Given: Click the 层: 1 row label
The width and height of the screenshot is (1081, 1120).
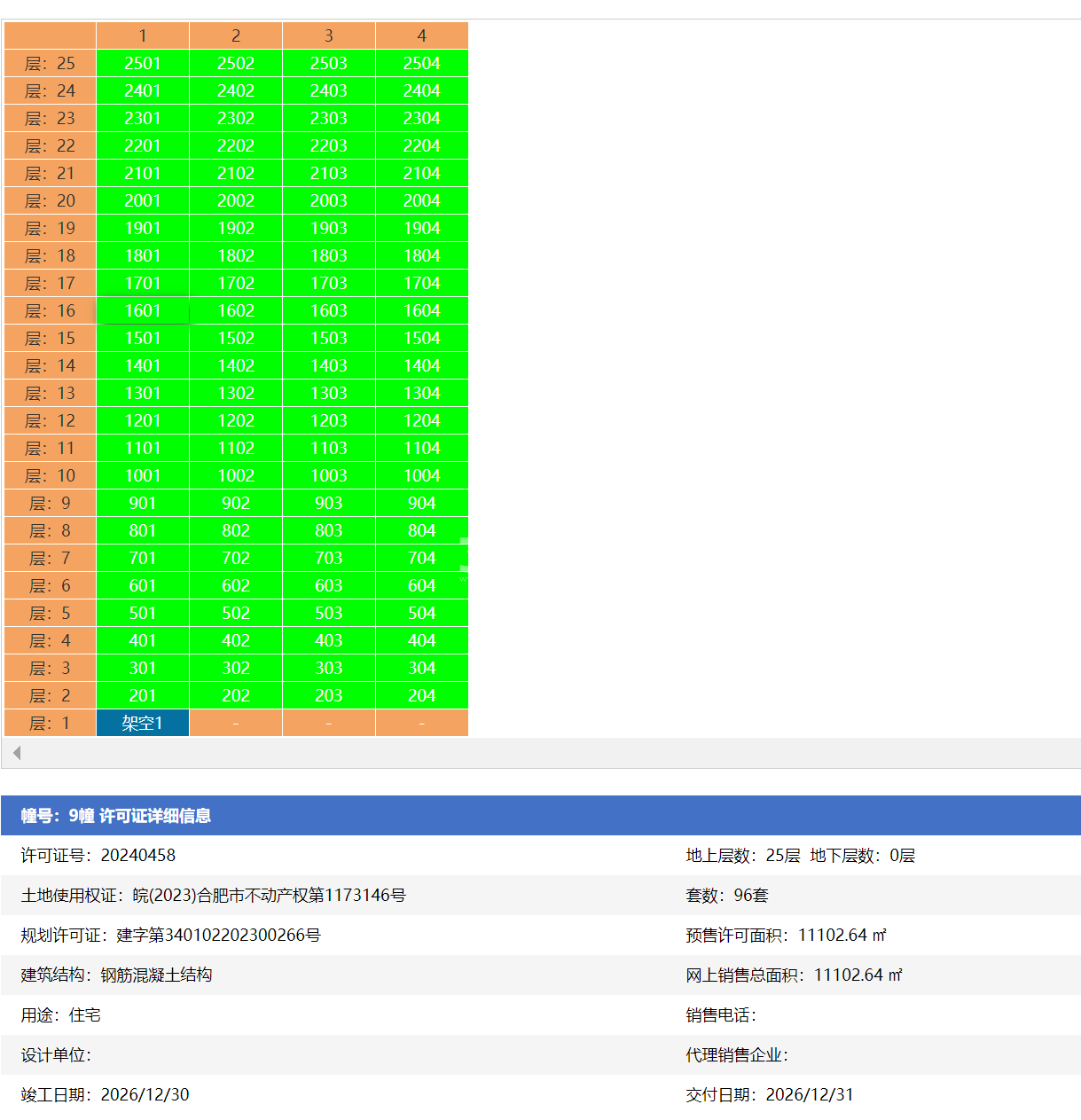Looking at the screenshot, I should 50,723.
